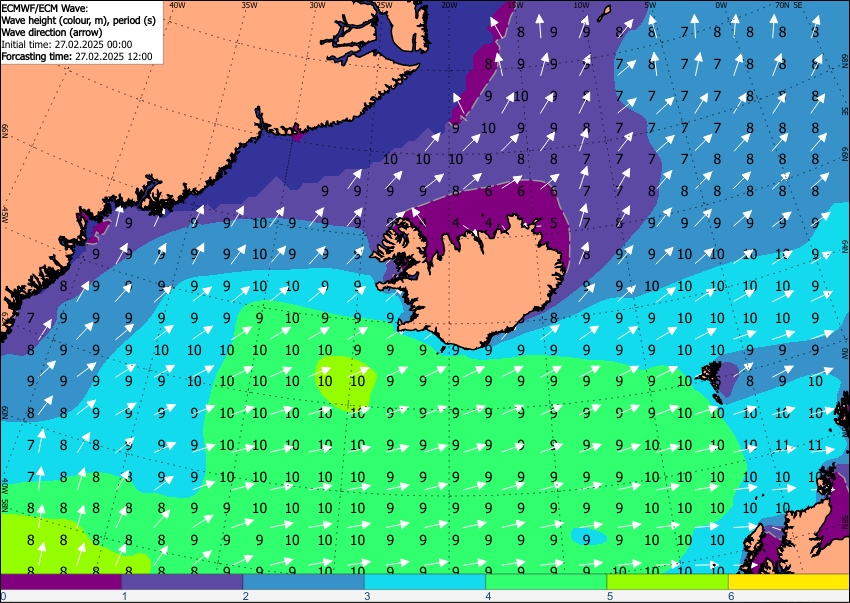Click the steel blue 2–3 m legend swatch
850x603 pixels.
tap(304, 582)
